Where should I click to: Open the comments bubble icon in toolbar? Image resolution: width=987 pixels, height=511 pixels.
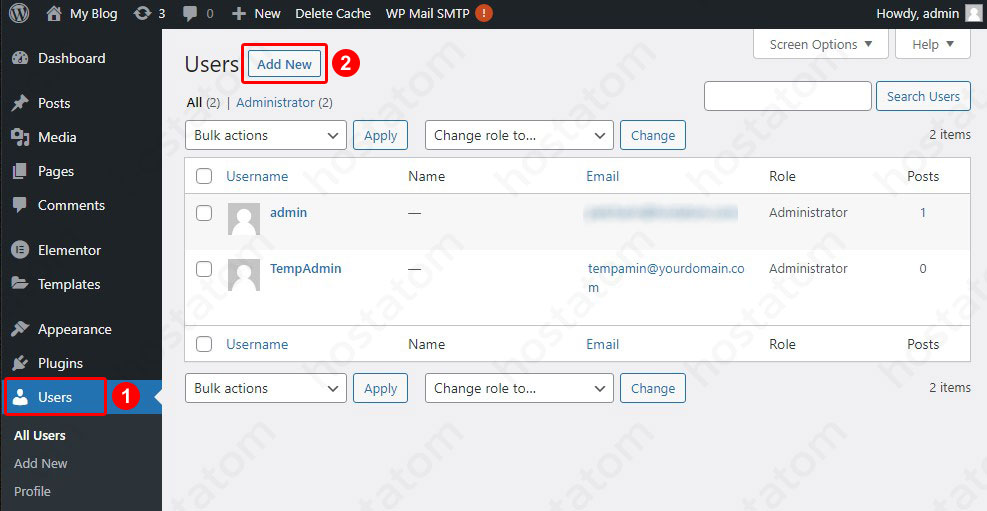click(189, 14)
